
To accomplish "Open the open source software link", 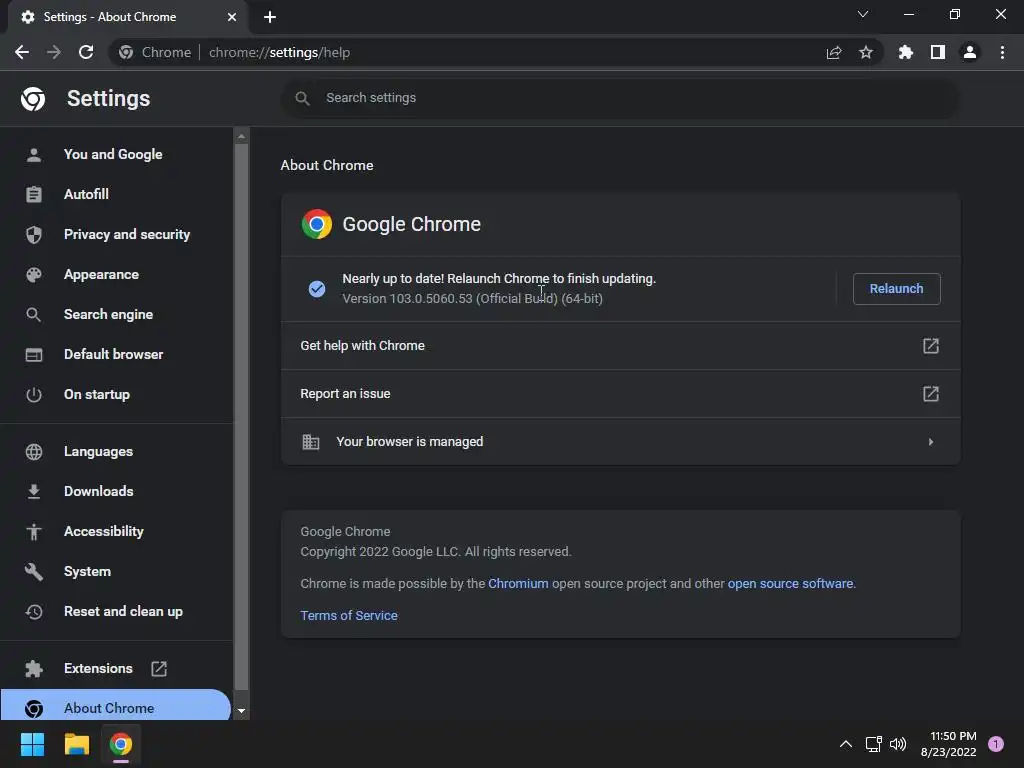I will click(x=790, y=583).
